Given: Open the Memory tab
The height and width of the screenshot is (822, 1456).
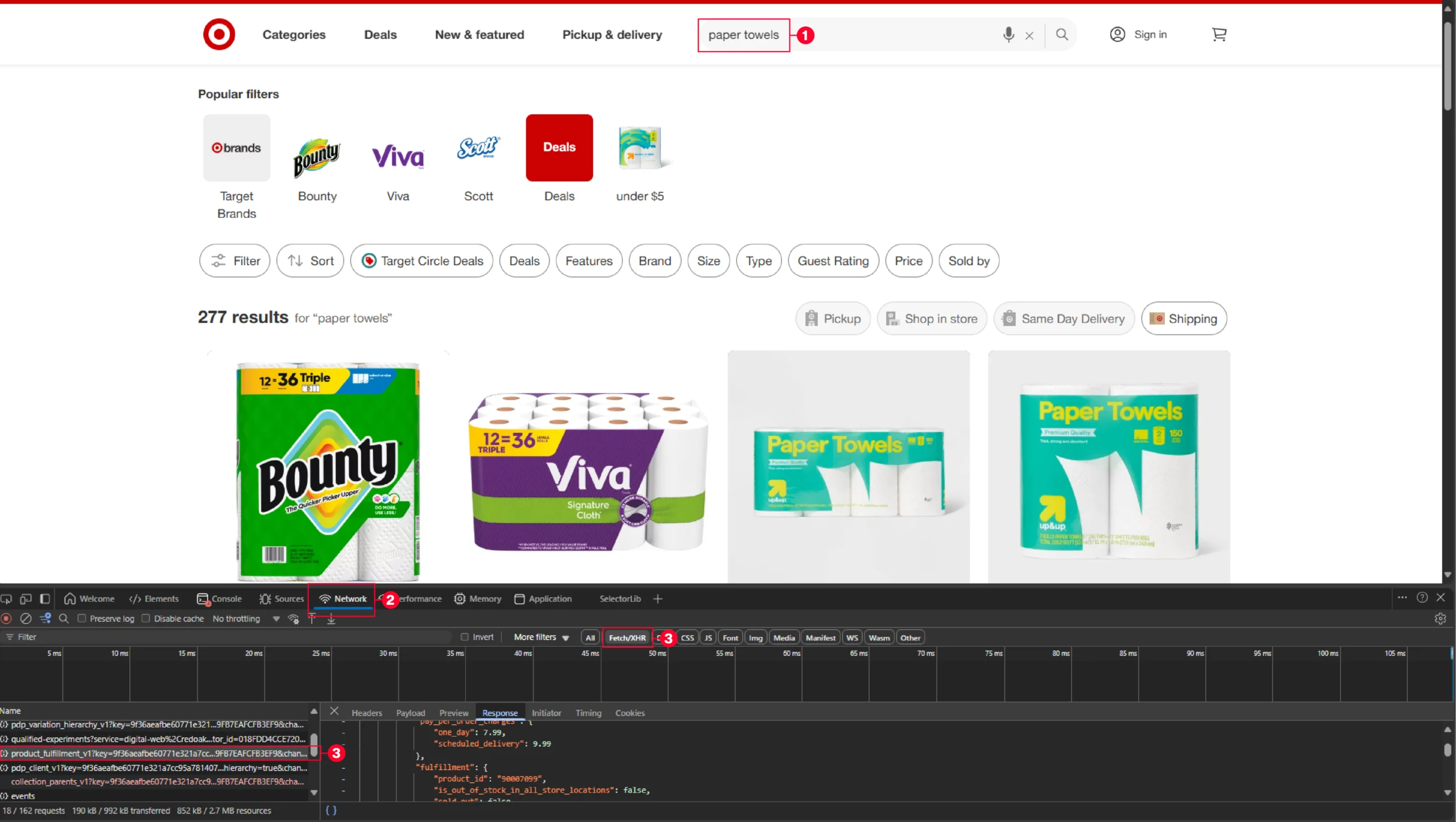Looking at the screenshot, I should point(478,598).
